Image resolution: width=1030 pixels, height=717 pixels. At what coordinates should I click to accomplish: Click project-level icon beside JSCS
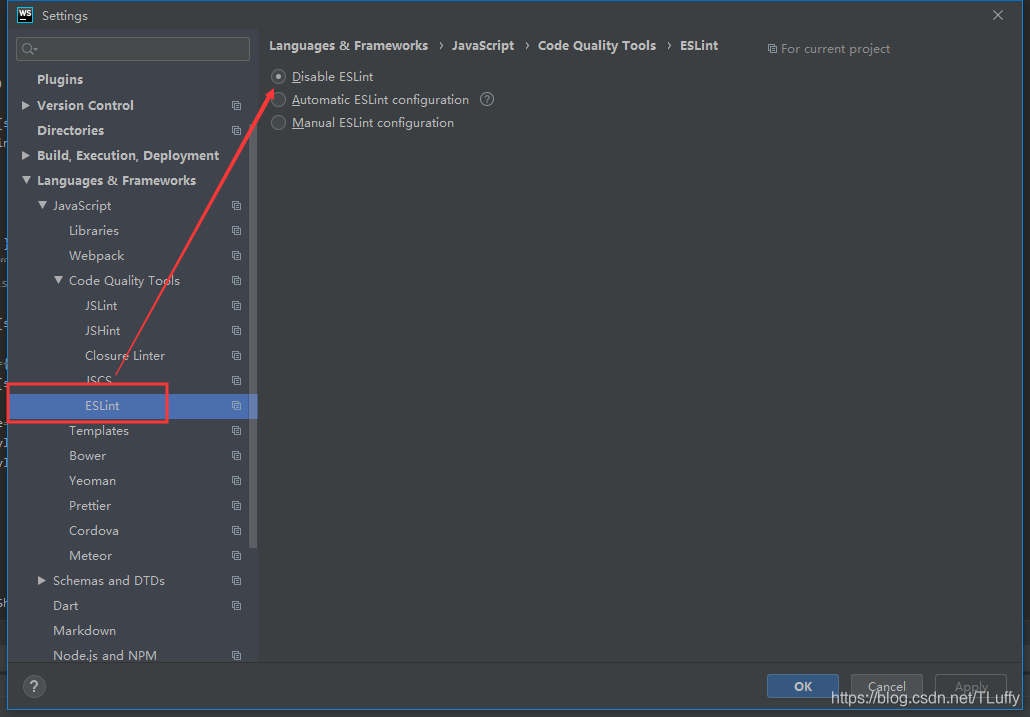coord(236,380)
